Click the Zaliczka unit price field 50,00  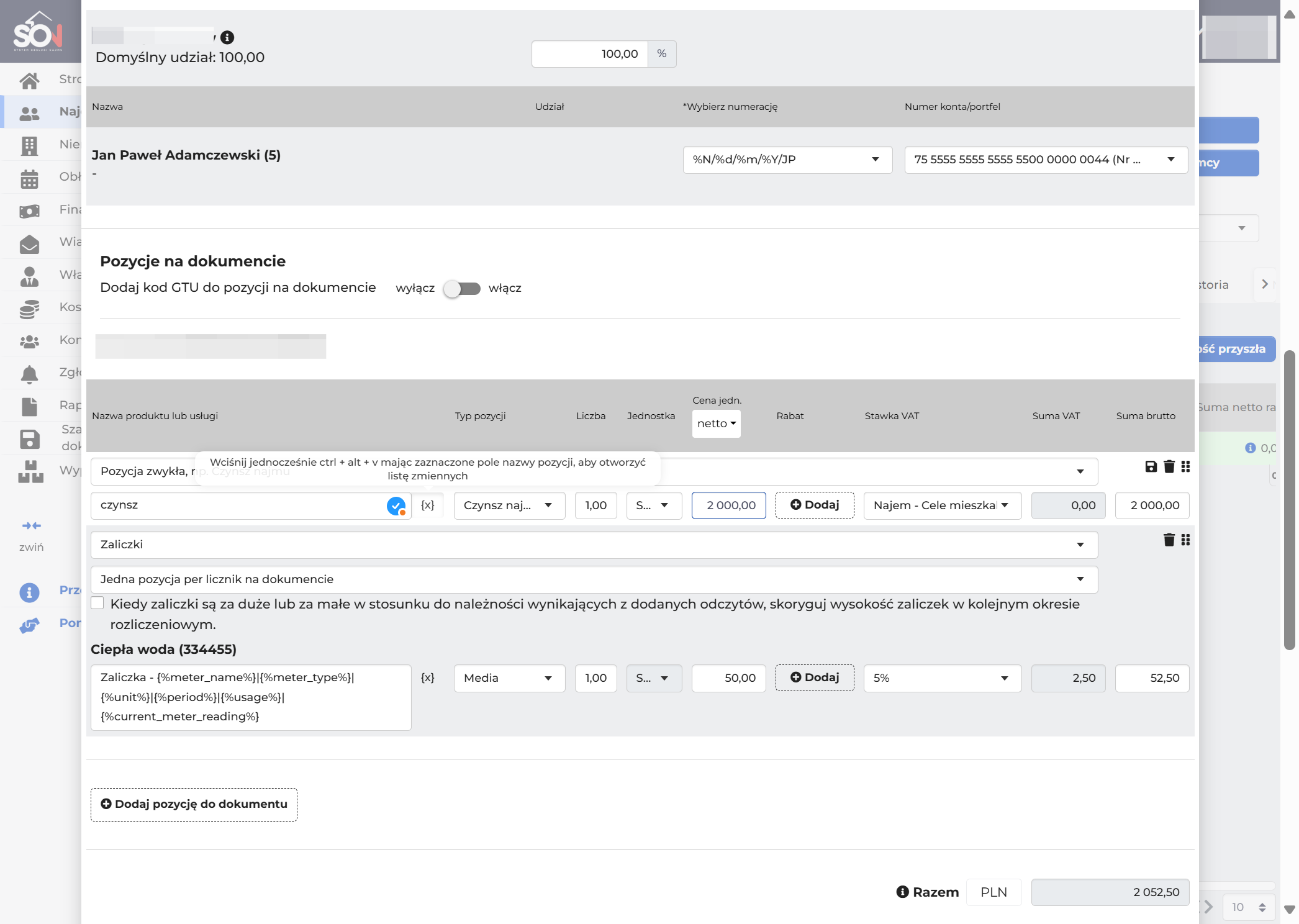point(728,678)
